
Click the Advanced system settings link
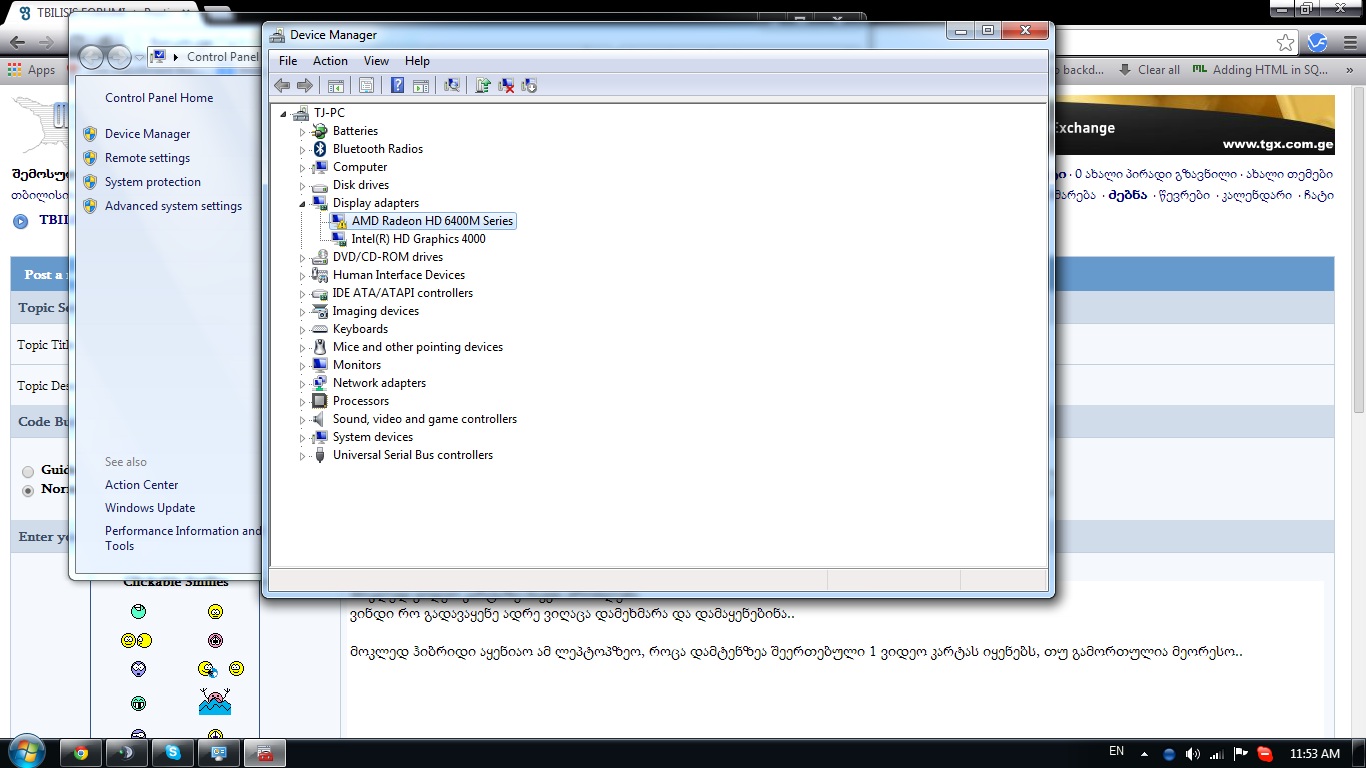point(173,206)
